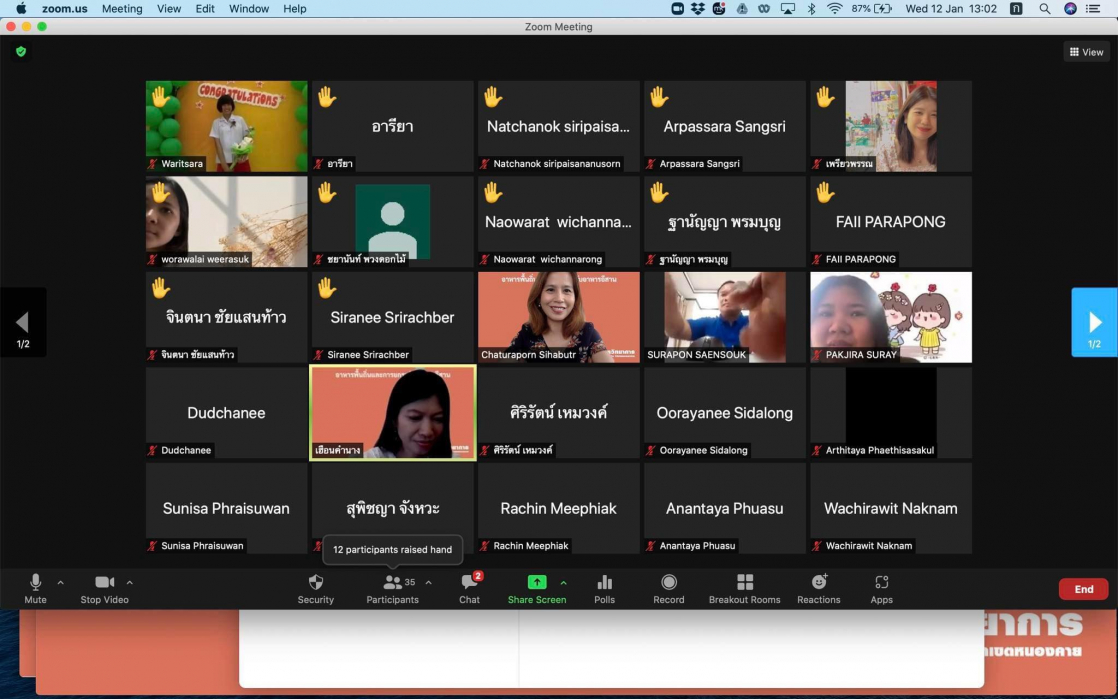
Task: Go to next page of participants
Action: [1094, 323]
